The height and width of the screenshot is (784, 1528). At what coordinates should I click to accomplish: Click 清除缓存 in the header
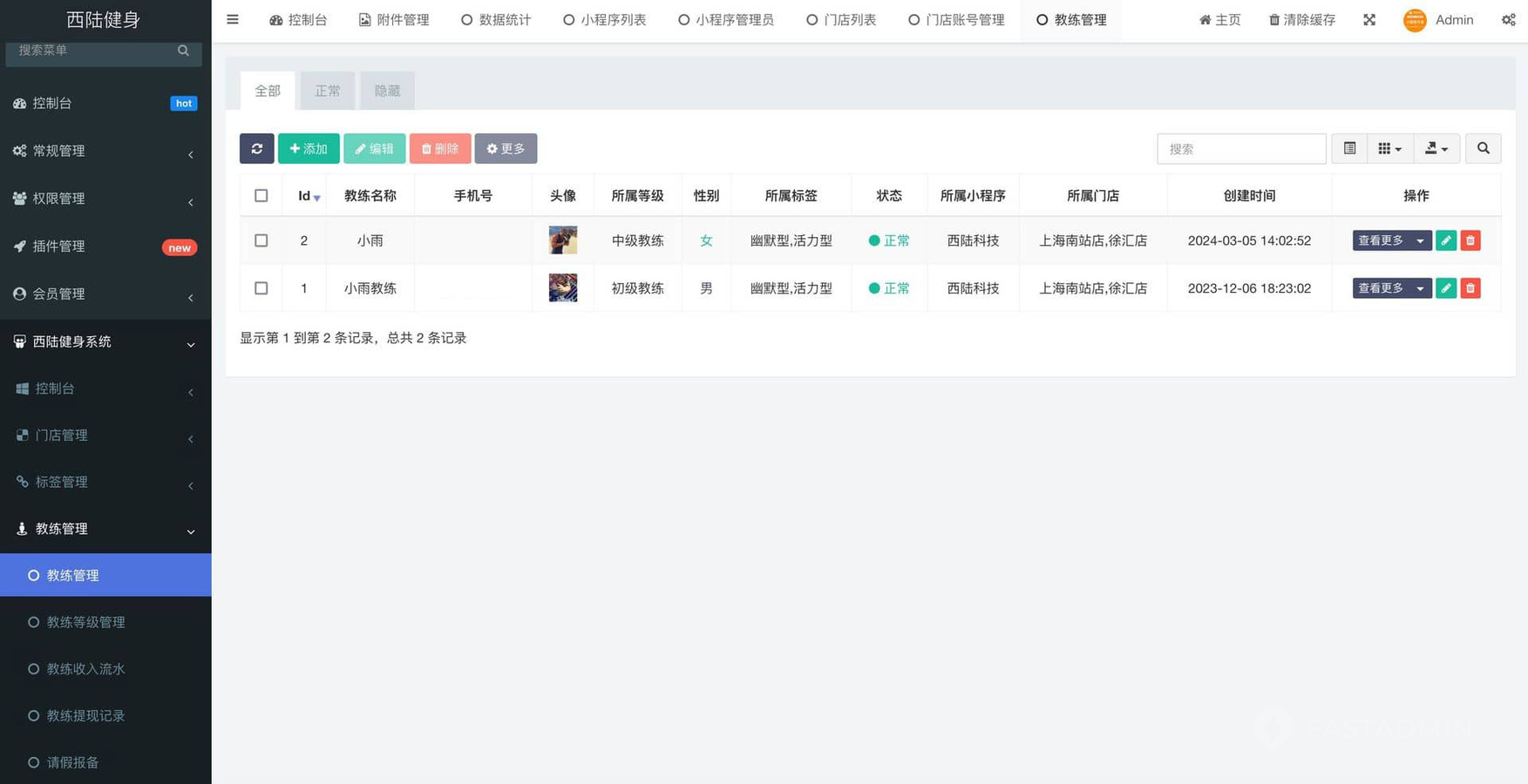tap(1301, 20)
